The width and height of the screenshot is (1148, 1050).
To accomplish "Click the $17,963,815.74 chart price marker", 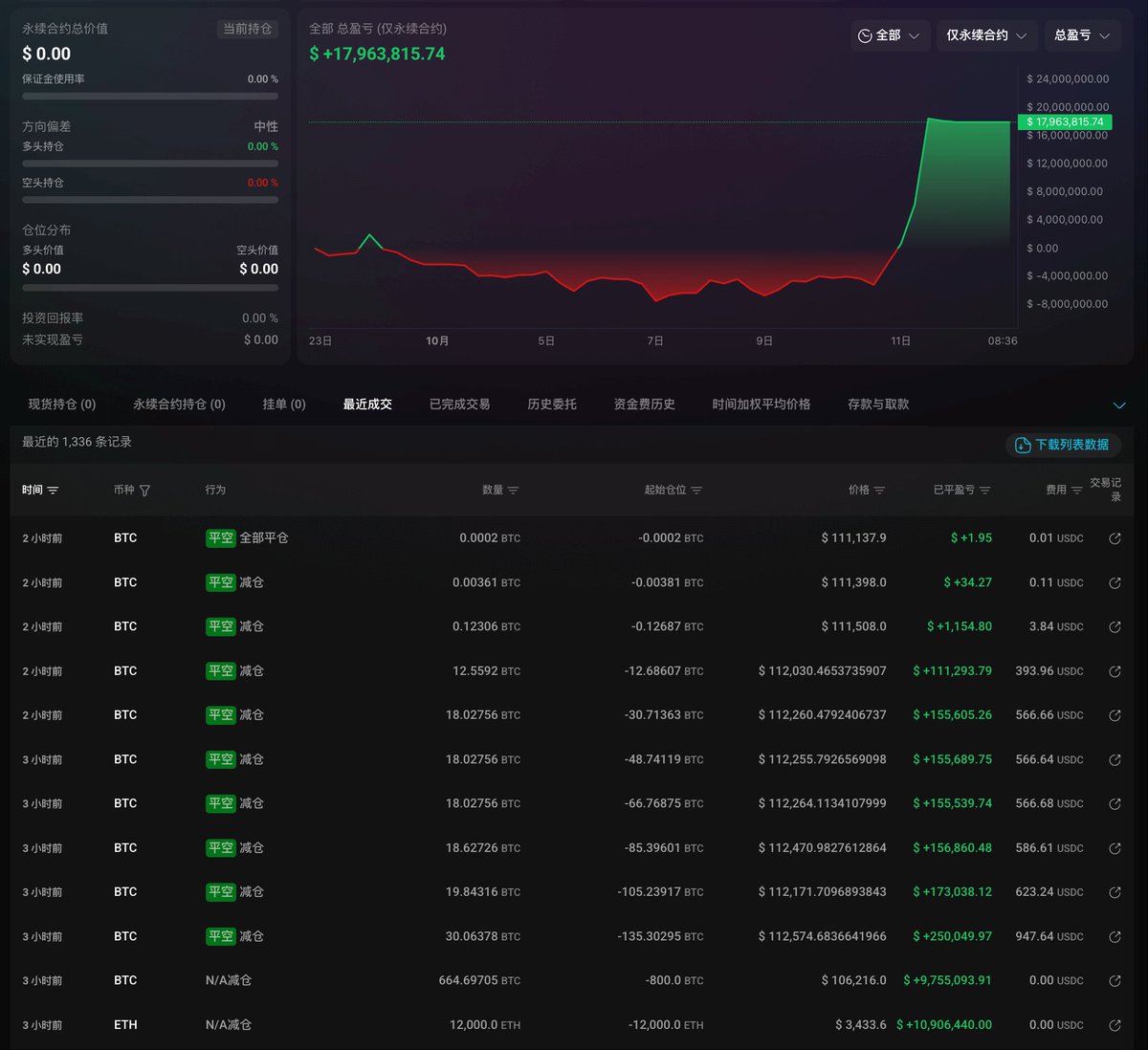I will coord(1065,121).
